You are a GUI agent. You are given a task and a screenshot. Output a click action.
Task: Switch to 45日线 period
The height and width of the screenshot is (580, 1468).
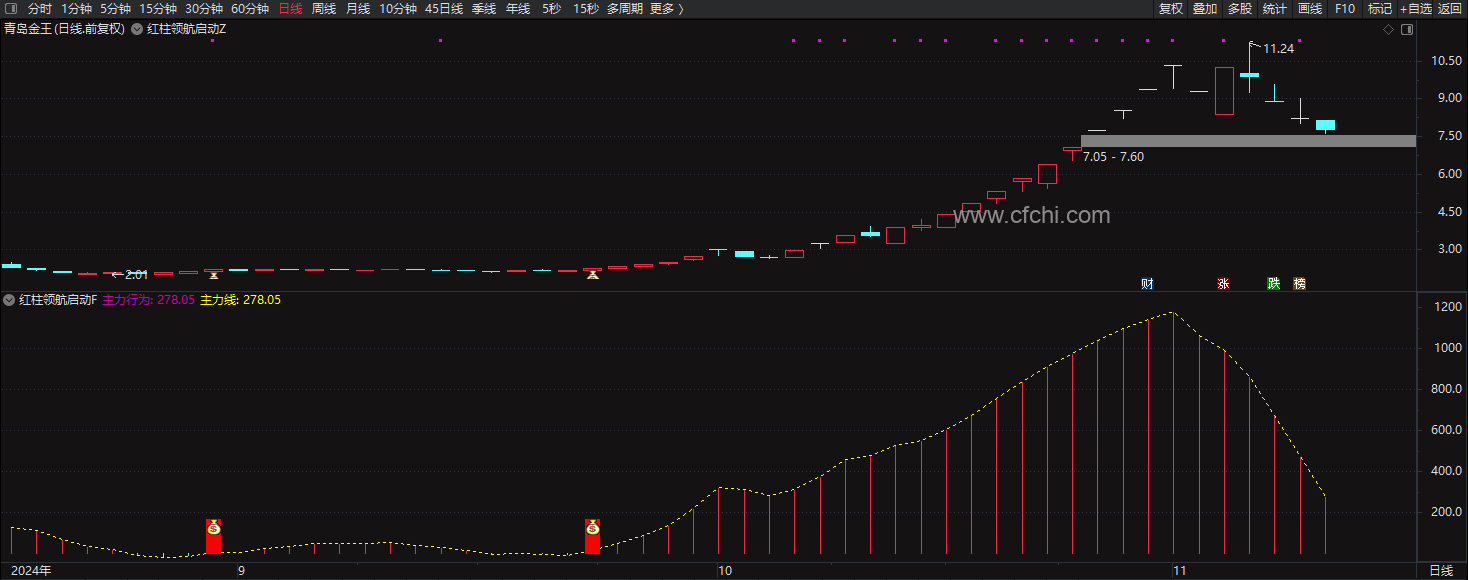click(444, 8)
